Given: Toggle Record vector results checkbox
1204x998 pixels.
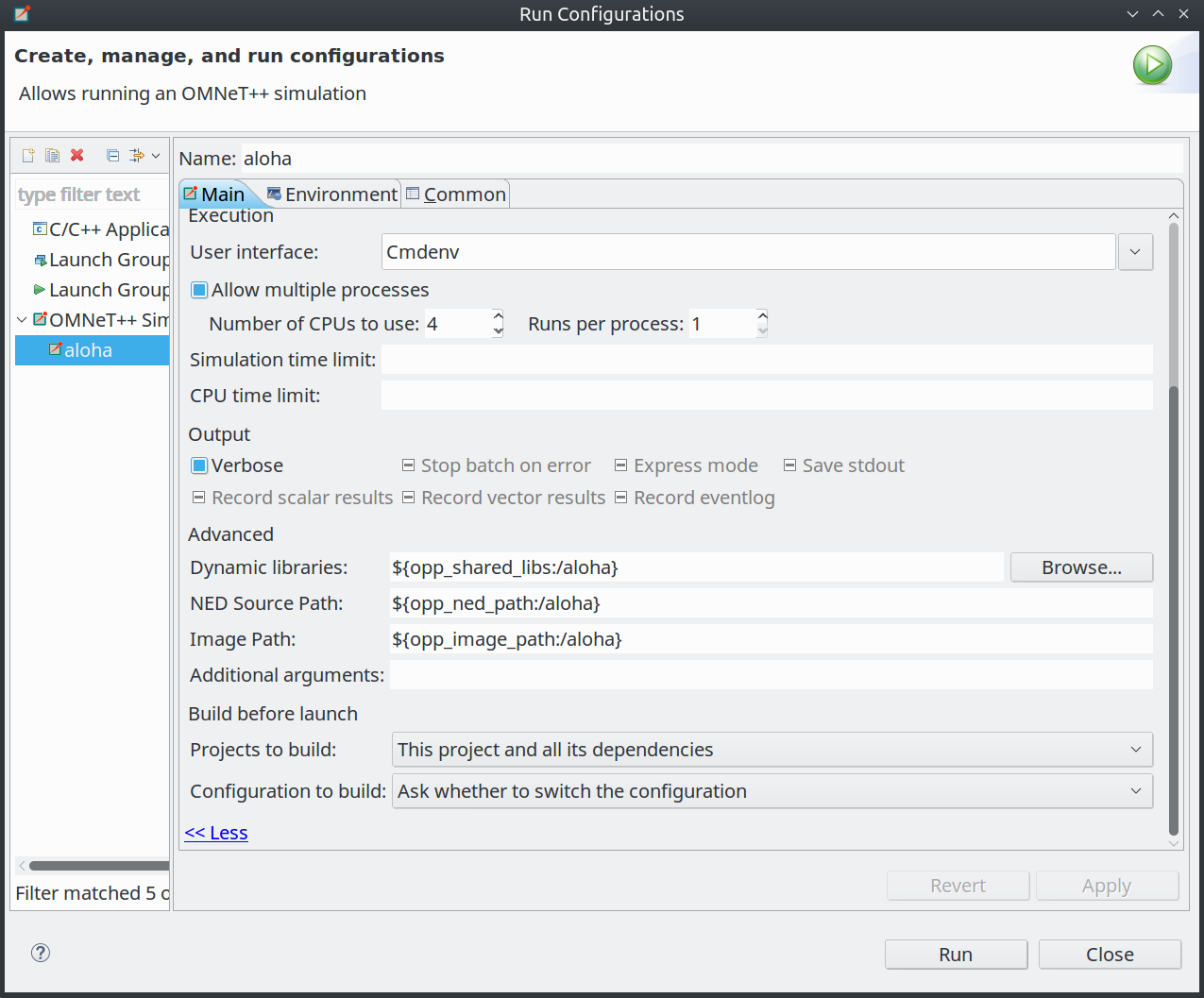Looking at the screenshot, I should [409, 498].
